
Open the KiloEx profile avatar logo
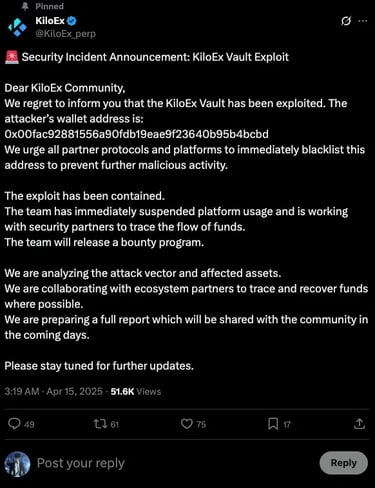tap(17, 27)
